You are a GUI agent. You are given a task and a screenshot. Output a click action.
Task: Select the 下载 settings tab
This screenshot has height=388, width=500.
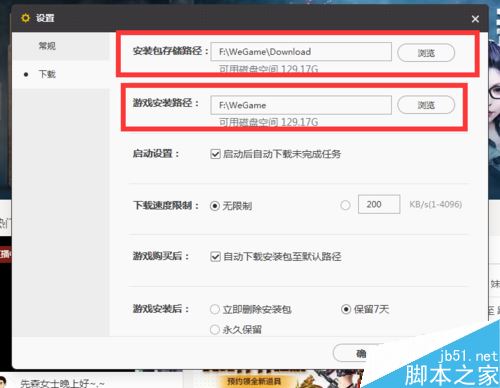click(61, 74)
